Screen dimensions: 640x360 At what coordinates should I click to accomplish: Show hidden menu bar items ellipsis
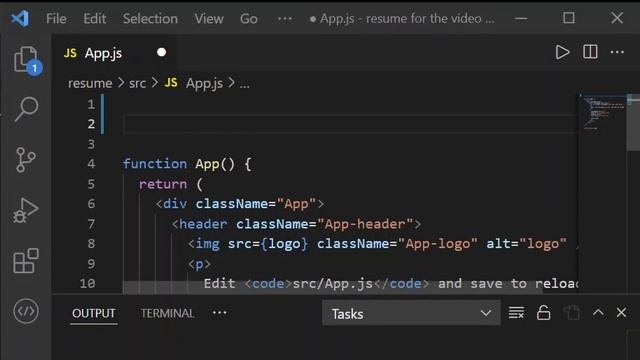click(284, 19)
